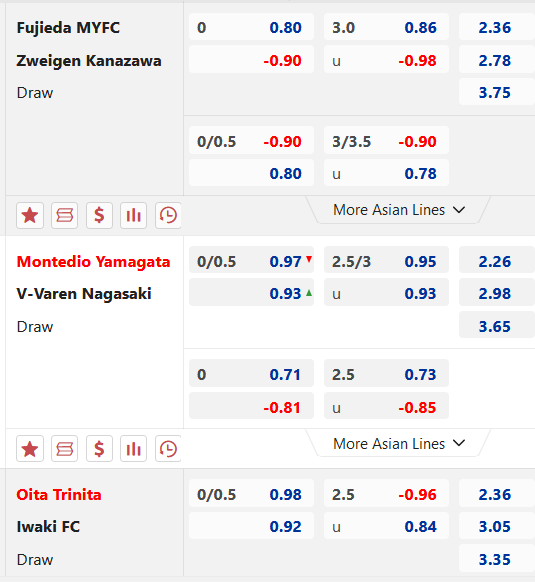Pick Draw odds 3.75 for Fujieda match
This screenshot has width=535, height=582.
[x=497, y=92]
